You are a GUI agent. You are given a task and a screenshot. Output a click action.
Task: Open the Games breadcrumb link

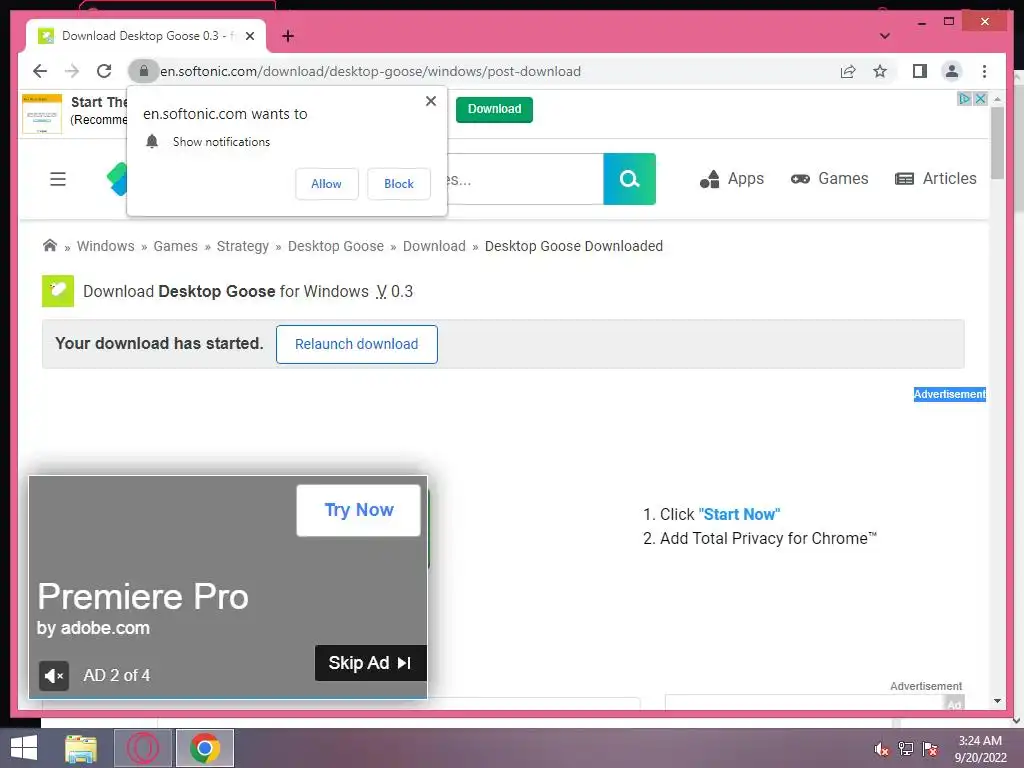point(176,246)
